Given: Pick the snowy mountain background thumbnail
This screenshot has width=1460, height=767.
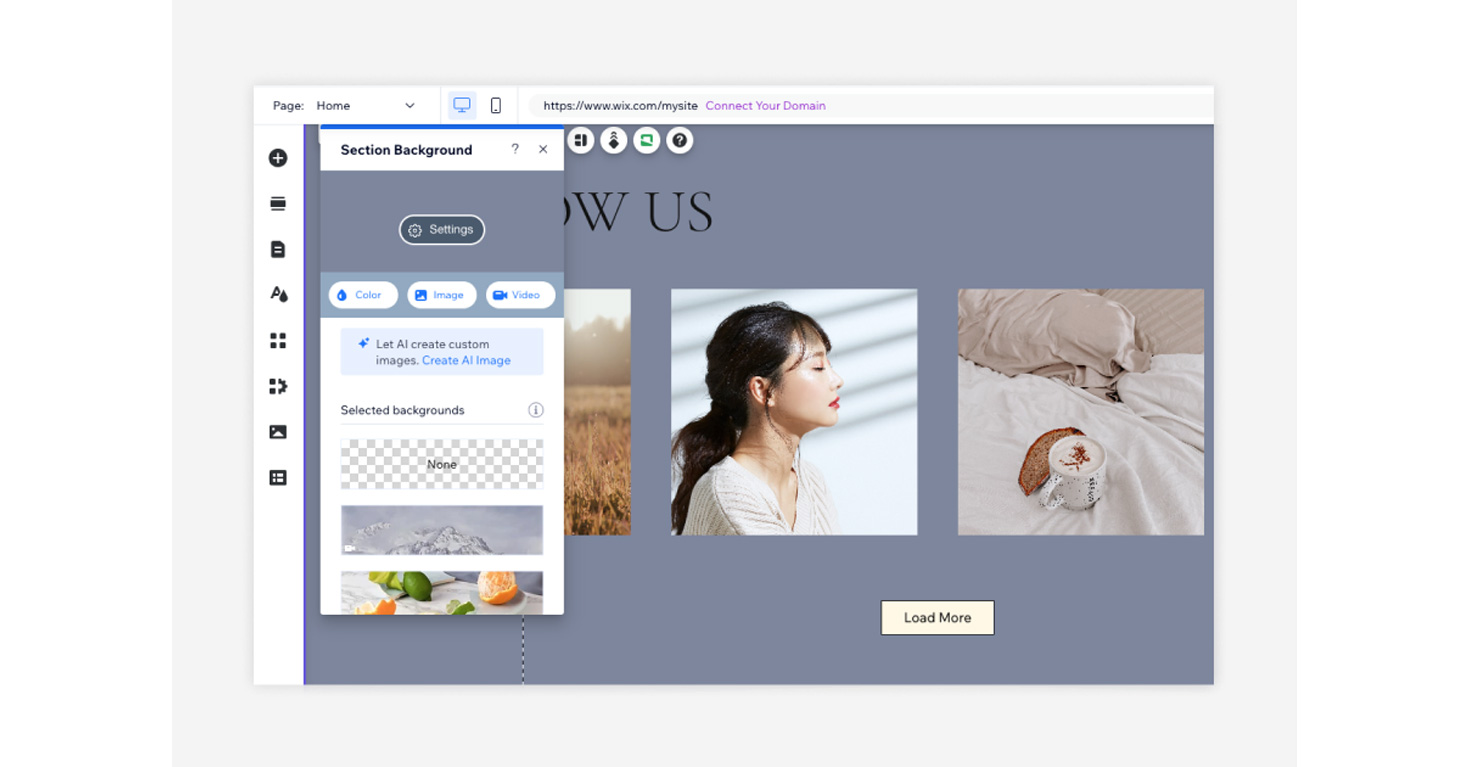Looking at the screenshot, I should [x=442, y=530].
